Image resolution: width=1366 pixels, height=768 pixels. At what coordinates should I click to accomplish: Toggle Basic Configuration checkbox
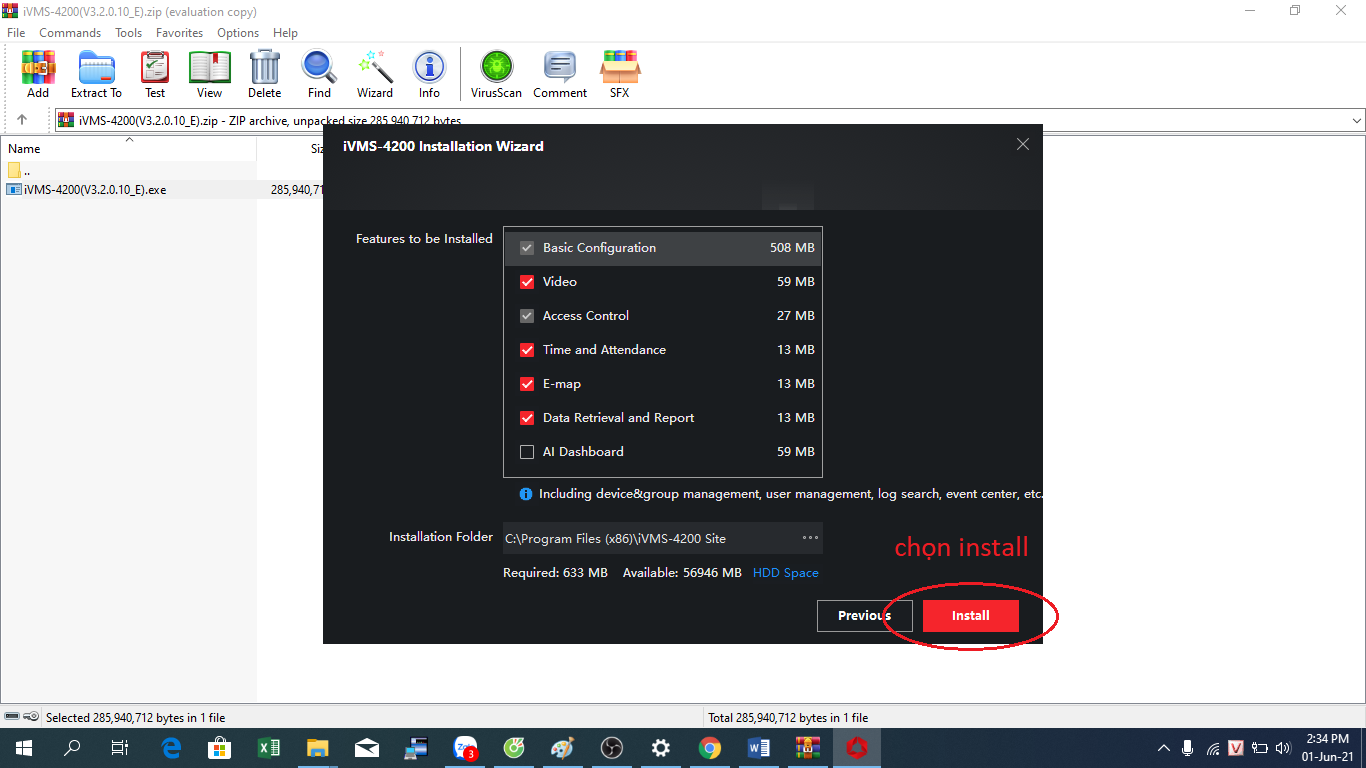tap(527, 248)
